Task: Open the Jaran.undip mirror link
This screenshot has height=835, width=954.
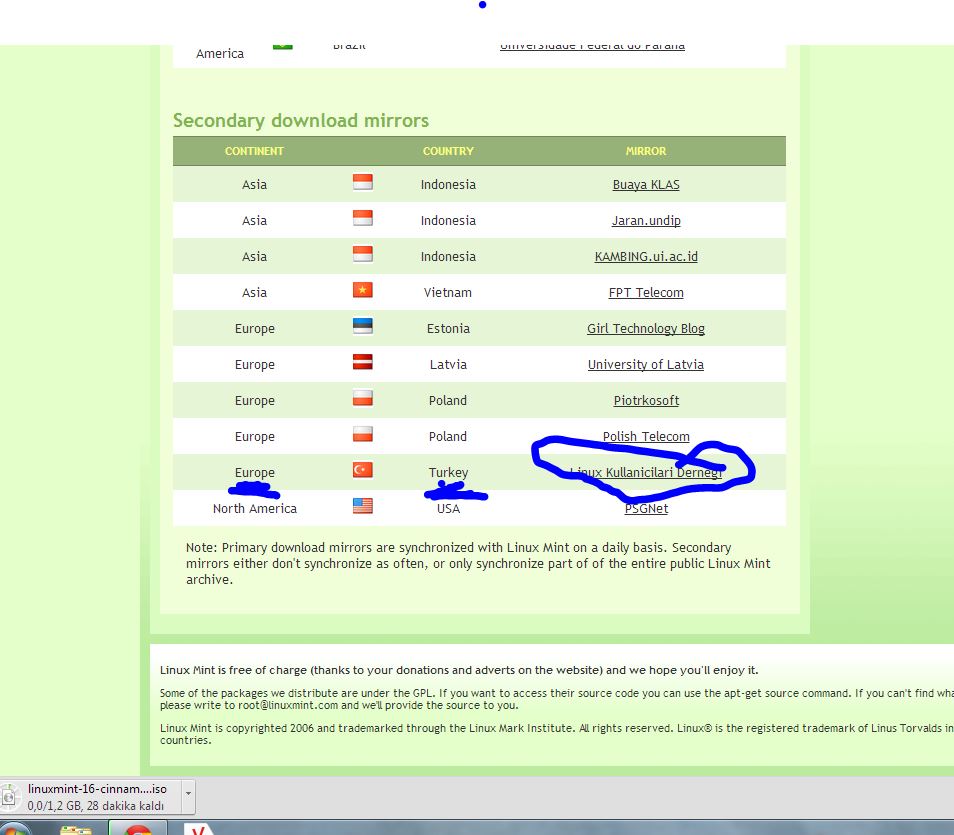Action: pyautogui.click(x=646, y=220)
